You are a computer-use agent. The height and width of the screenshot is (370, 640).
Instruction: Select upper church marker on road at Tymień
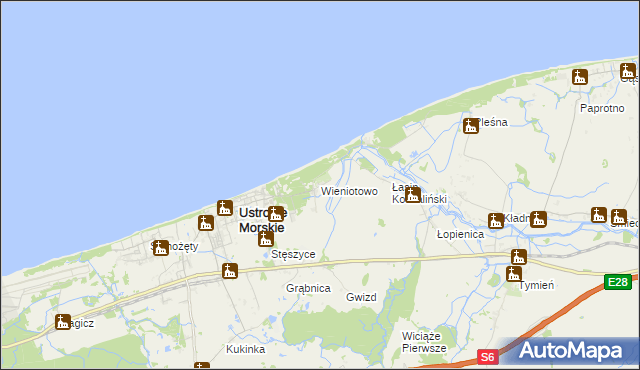[519, 257]
